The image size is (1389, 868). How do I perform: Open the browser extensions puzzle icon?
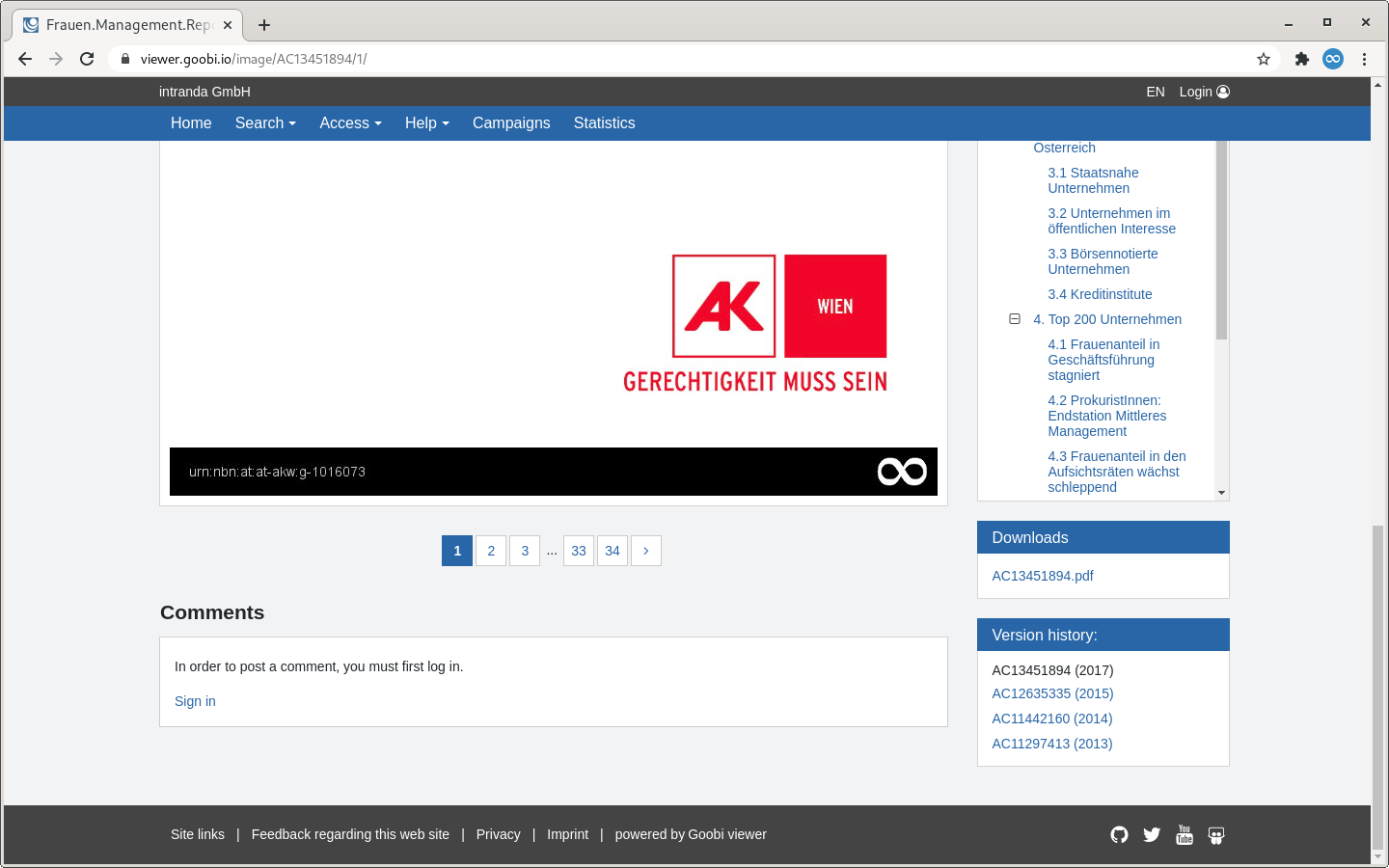click(1302, 59)
